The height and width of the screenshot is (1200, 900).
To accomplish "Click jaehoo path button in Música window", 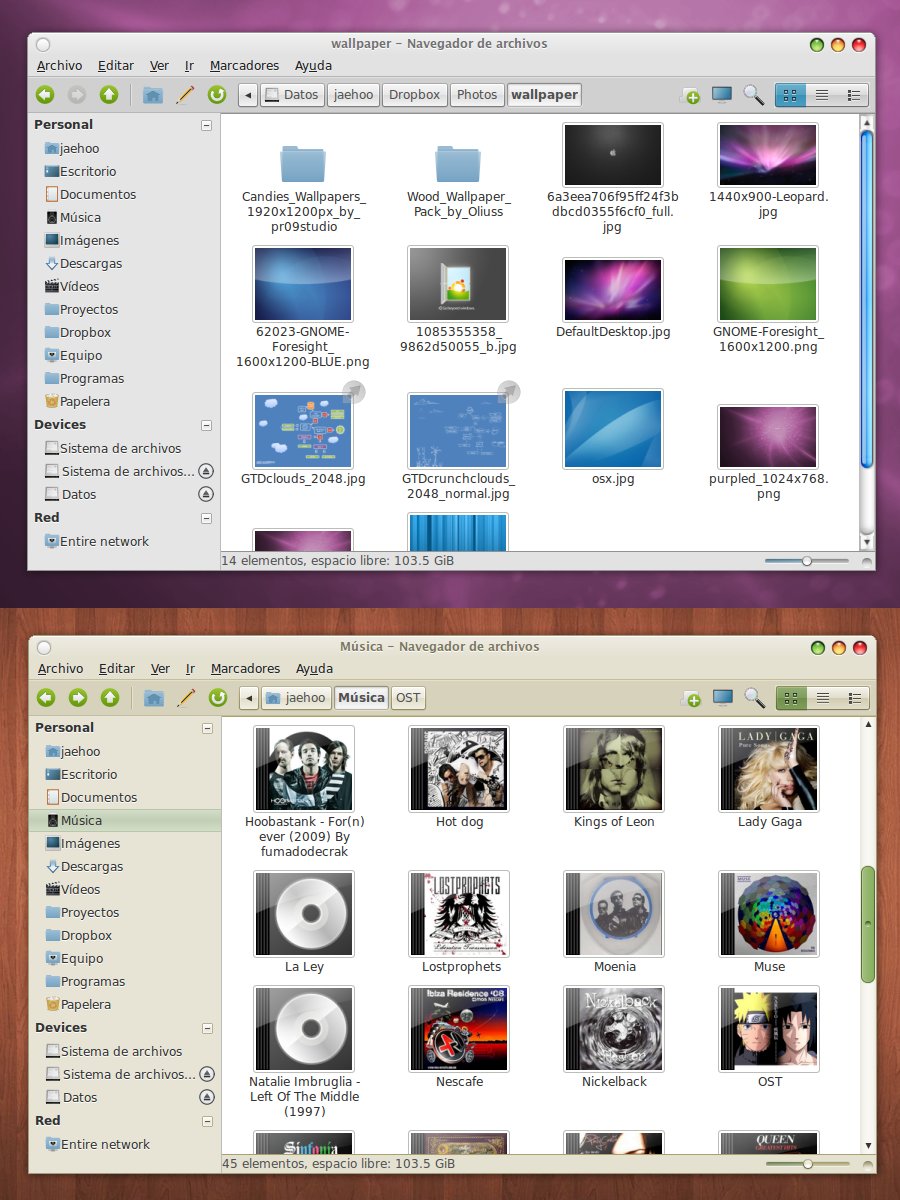I will tap(297, 698).
